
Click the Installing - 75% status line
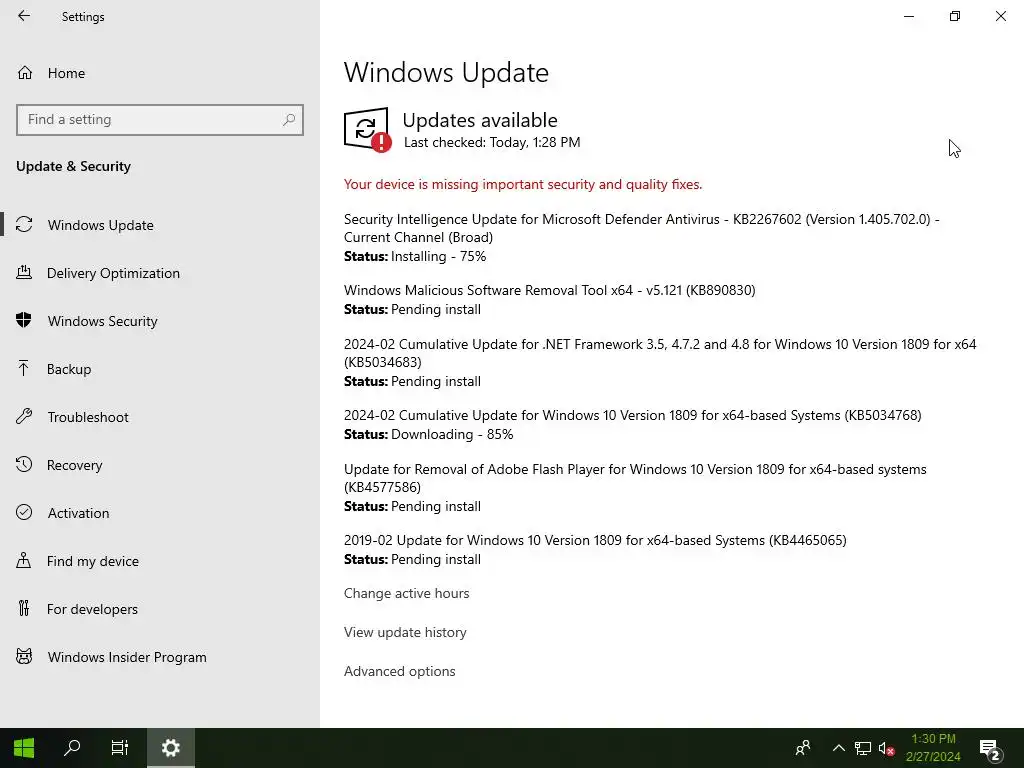(x=415, y=256)
